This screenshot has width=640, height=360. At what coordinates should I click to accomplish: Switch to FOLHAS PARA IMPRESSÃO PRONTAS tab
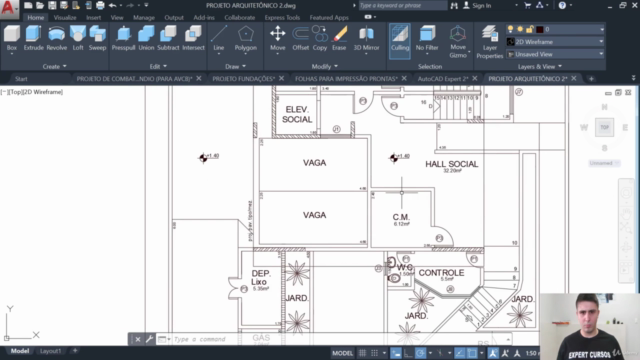click(x=346, y=78)
